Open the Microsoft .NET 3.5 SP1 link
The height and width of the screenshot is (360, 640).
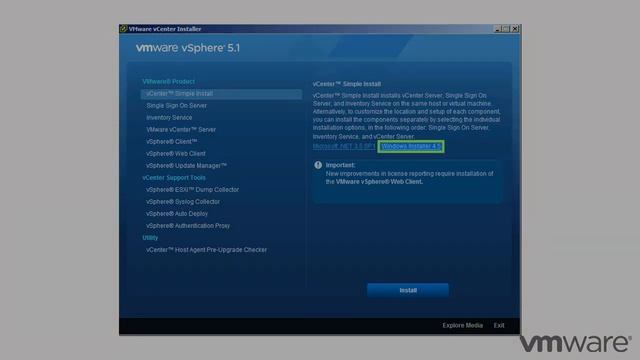(344, 146)
